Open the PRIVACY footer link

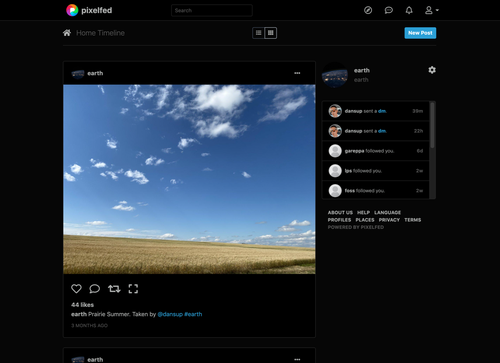(x=389, y=220)
